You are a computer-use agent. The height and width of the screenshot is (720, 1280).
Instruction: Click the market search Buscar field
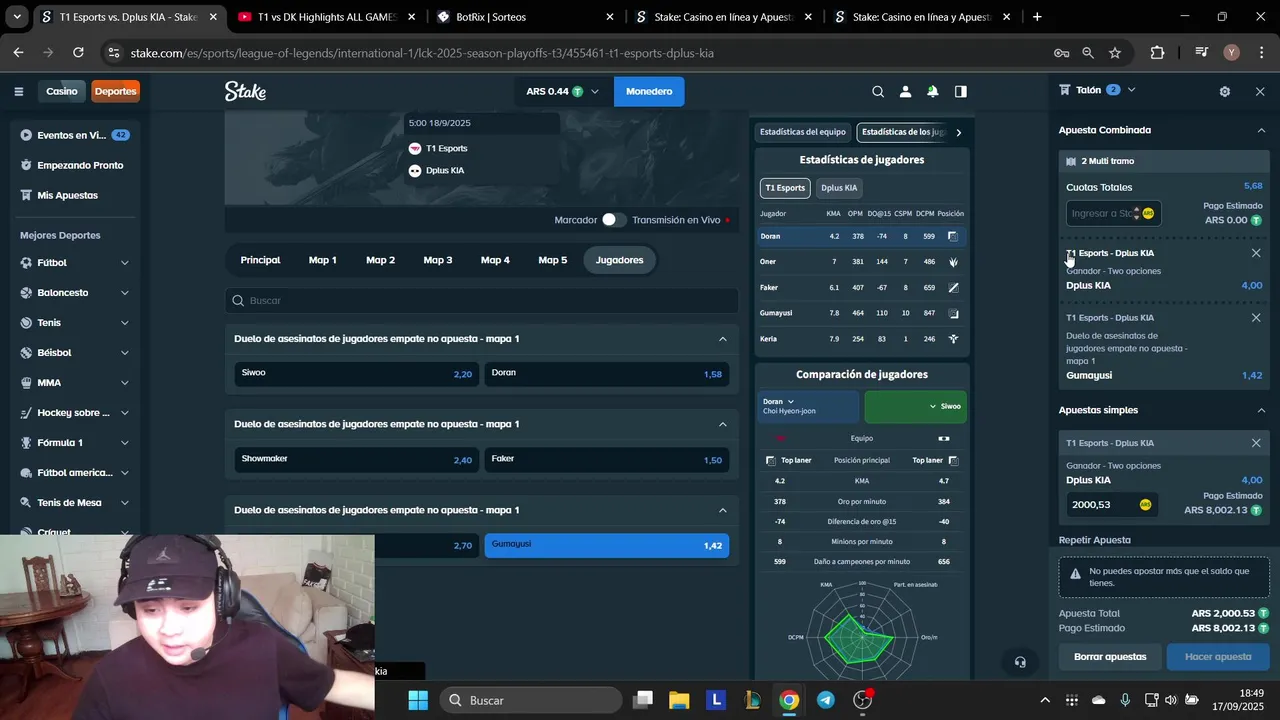482,300
